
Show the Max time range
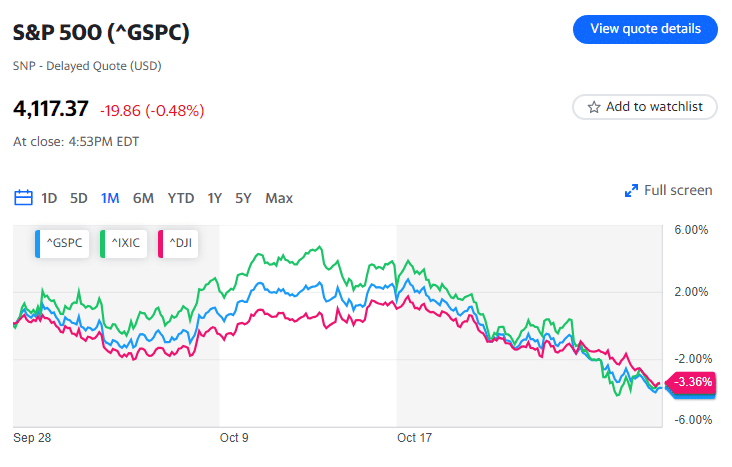pos(279,198)
